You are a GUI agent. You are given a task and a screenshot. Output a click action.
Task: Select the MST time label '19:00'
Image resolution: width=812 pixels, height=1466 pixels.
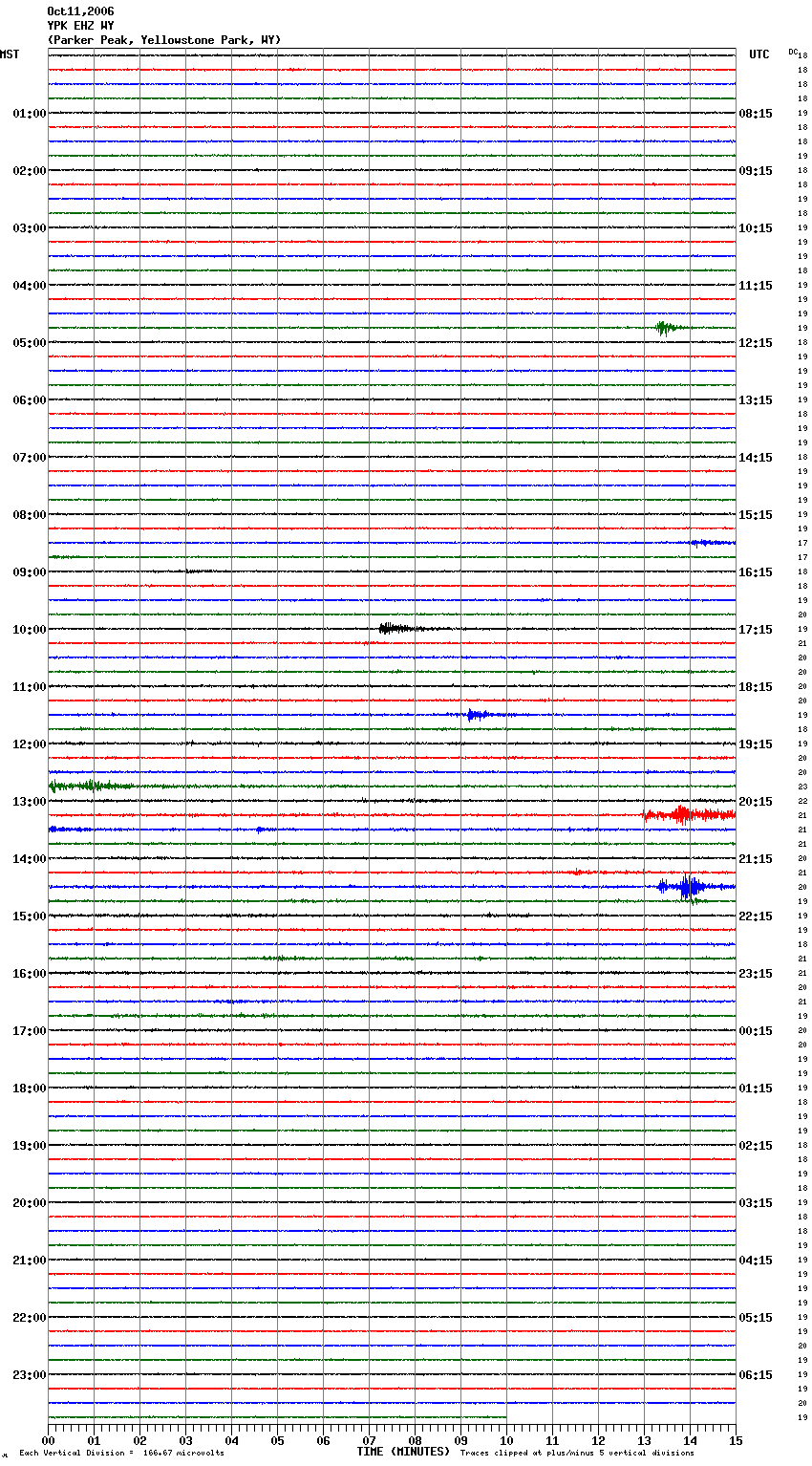pyautogui.click(x=30, y=1146)
